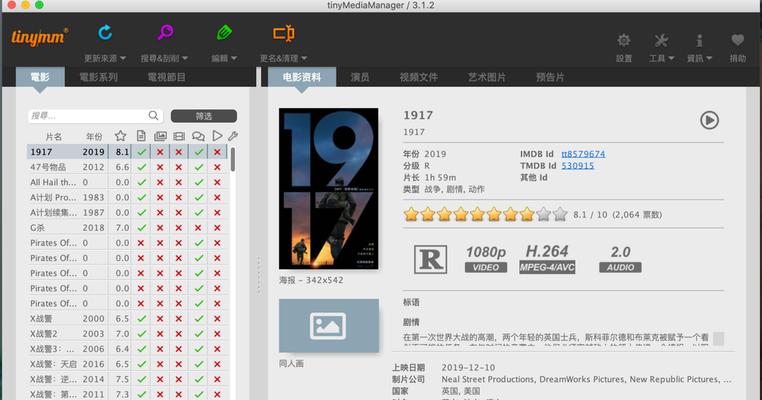This screenshot has width=762, height=400.
Task: Switch to the 電影 movies tab
Action: coord(40,77)
